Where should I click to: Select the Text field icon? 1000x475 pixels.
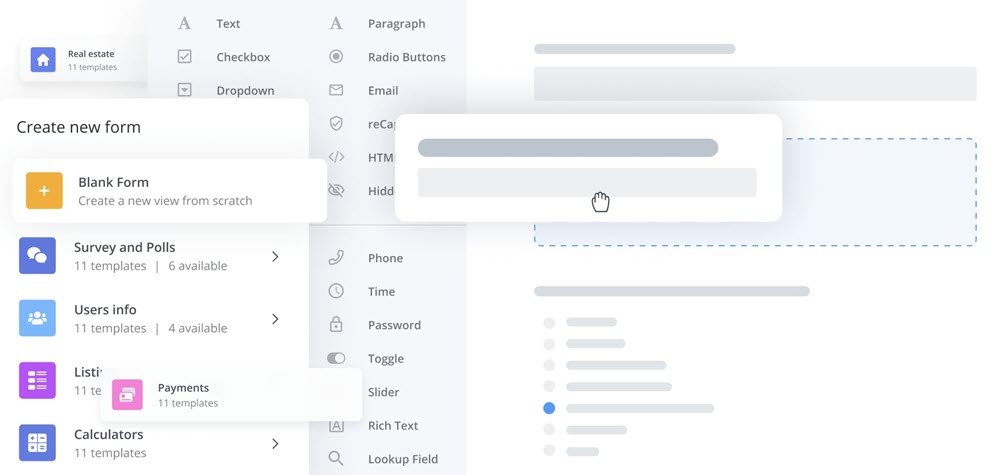[184, 24]
